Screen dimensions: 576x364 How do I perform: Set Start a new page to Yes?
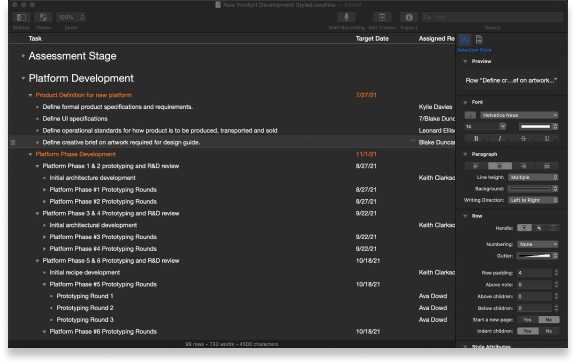(528, 320)
